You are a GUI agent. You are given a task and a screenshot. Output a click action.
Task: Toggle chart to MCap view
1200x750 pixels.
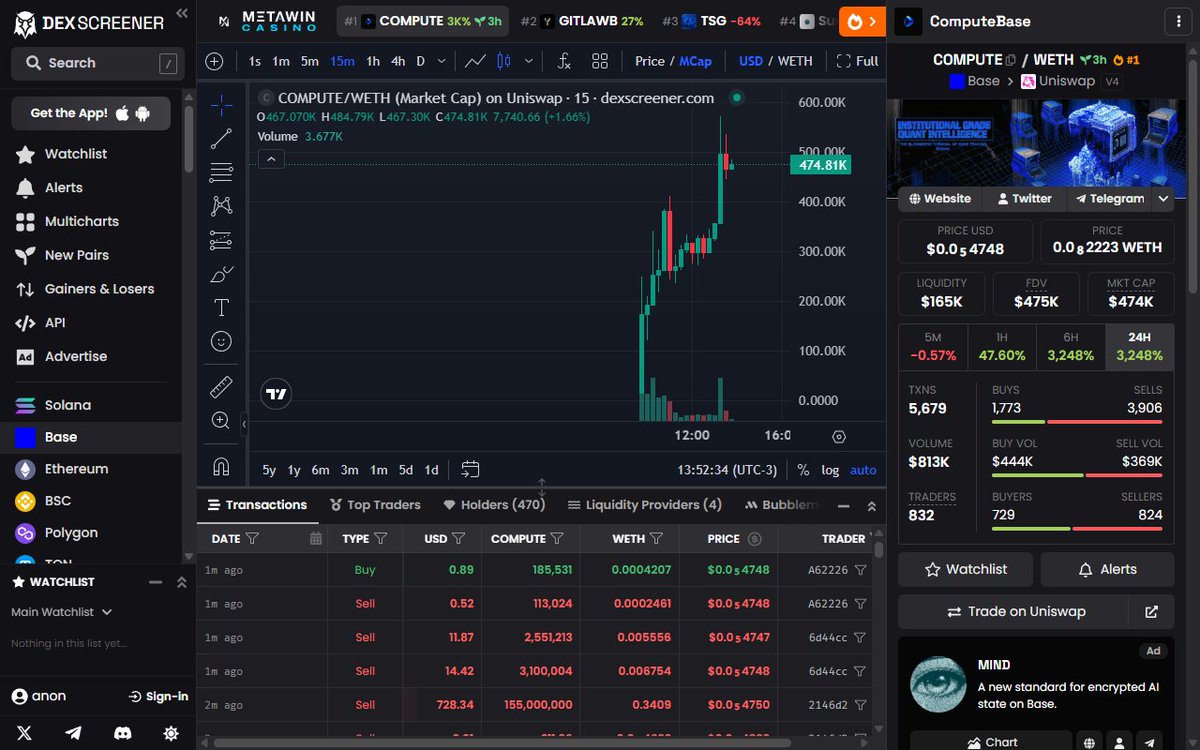(696, 61)
